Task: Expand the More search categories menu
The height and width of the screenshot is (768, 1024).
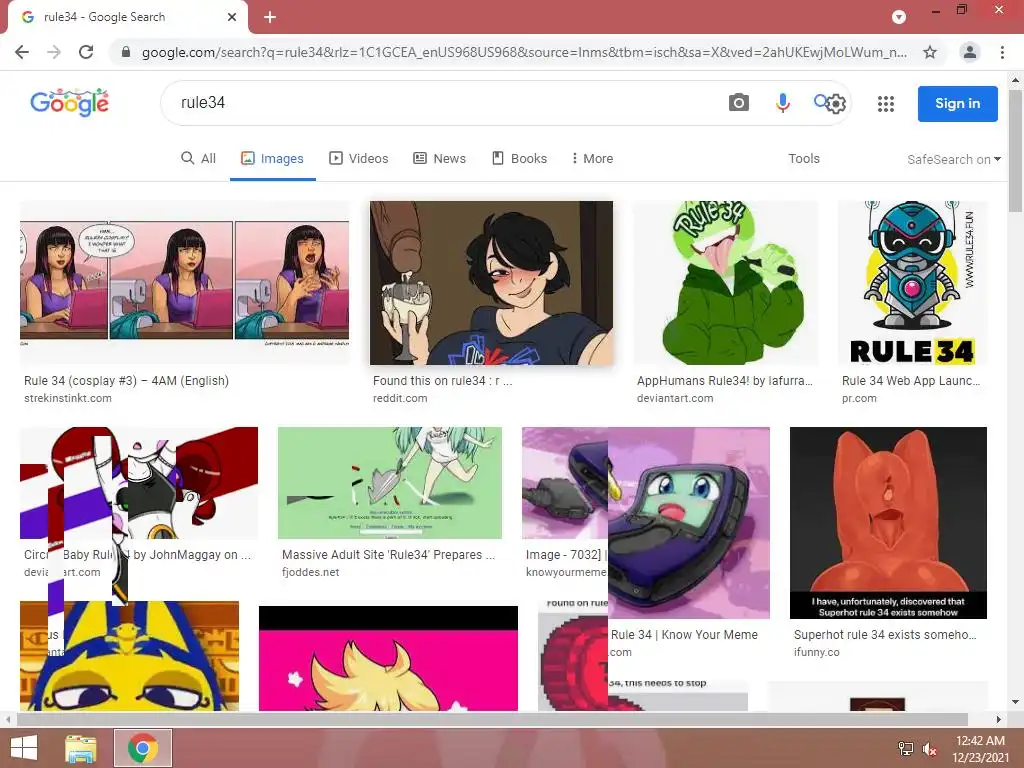Action: tap(592, 159)
